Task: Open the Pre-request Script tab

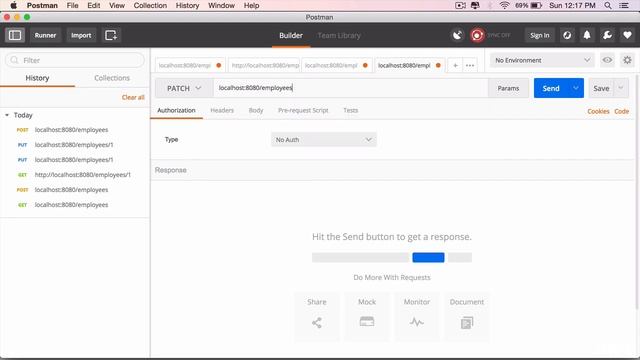Action: 303,110
